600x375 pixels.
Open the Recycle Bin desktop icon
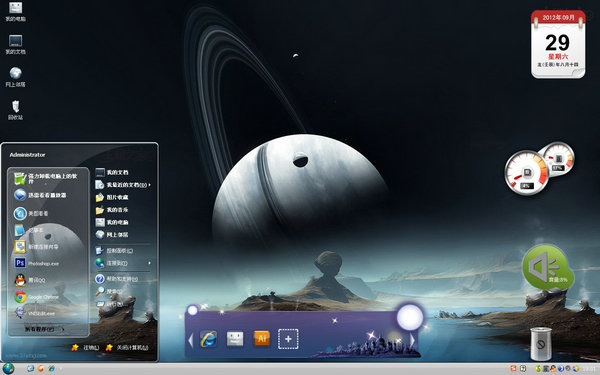pos(15,110)
